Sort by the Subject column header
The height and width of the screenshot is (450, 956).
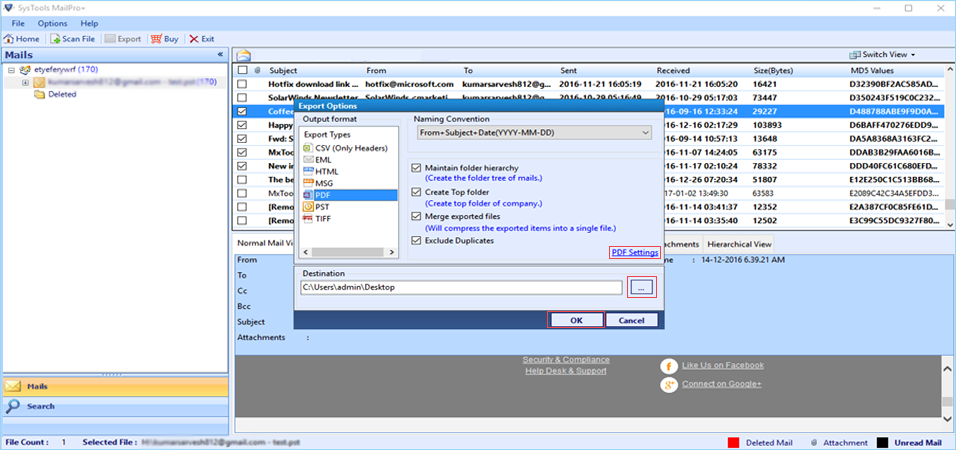(x=284, y=71)
